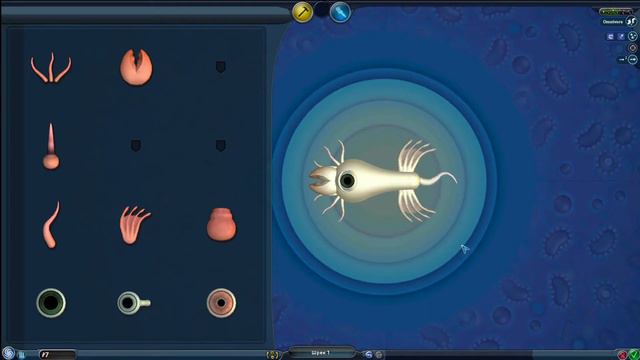Pick the multi-tentacle cilia part
640x360 pixels.
[135, 225]
